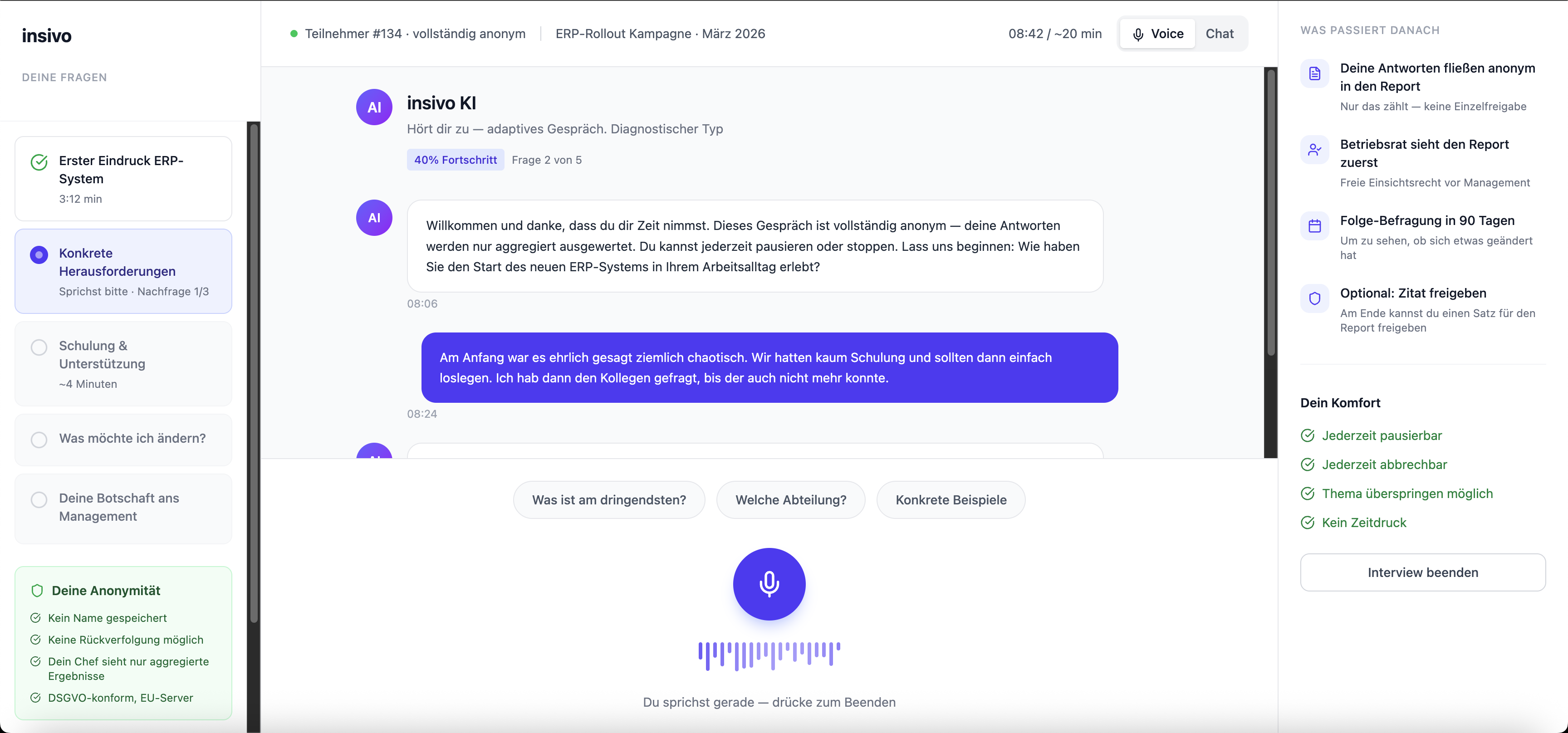Image resolution: width=1568 pixels, height=733 pixels.
Task: Click the 40% Fortschritt progress badge
Action: click(x=456, y=160)
